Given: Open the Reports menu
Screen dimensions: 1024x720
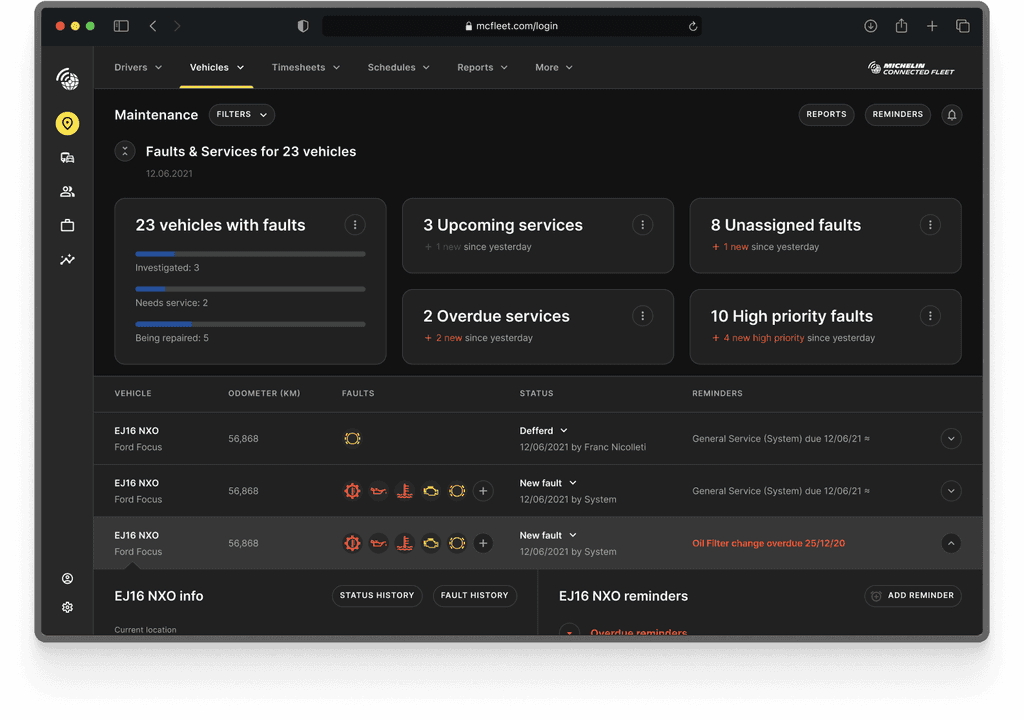Looking at the screenshot, I should (x=482, y=67).
